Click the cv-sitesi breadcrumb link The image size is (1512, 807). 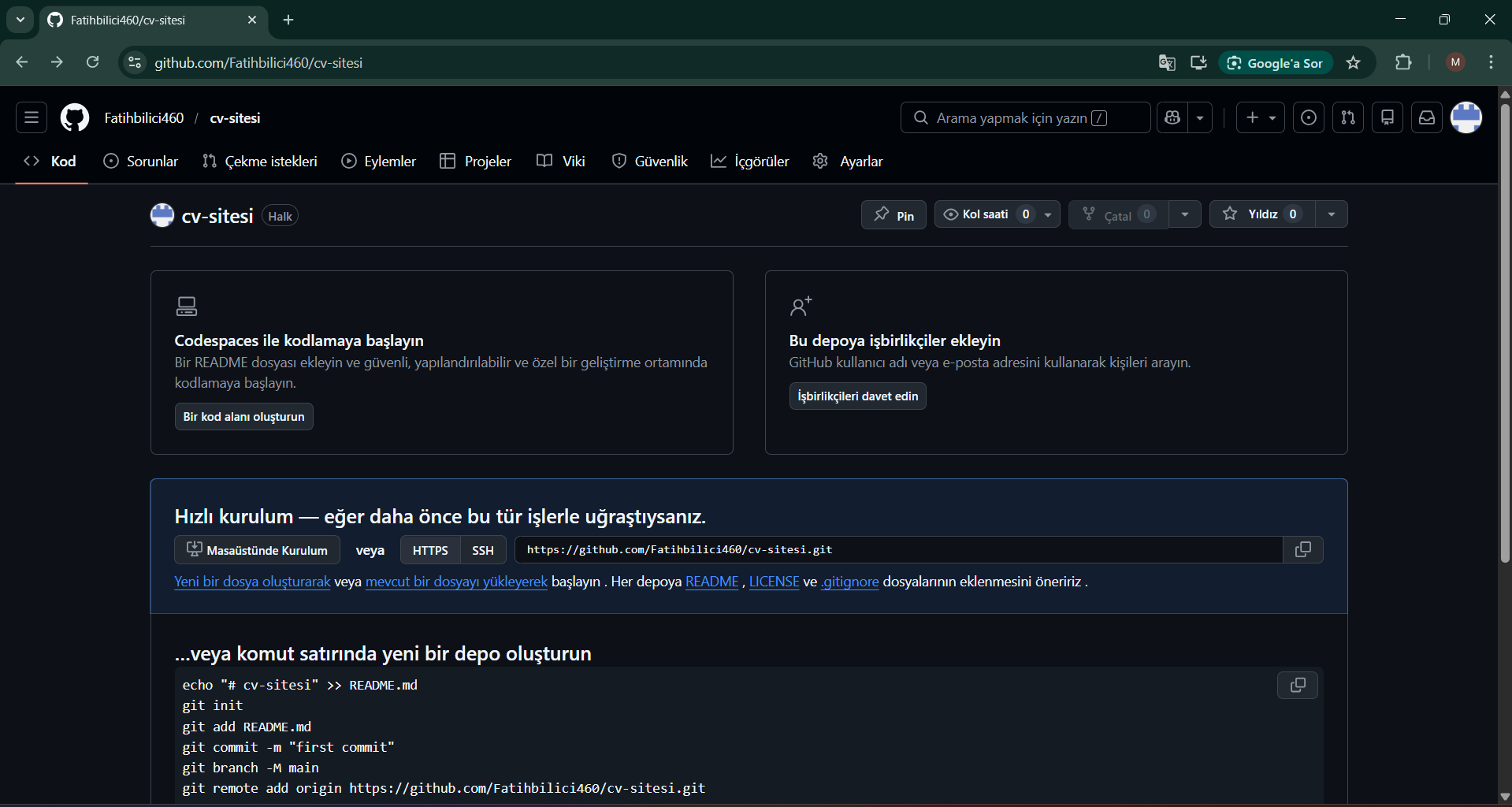[x=235, y=117]
